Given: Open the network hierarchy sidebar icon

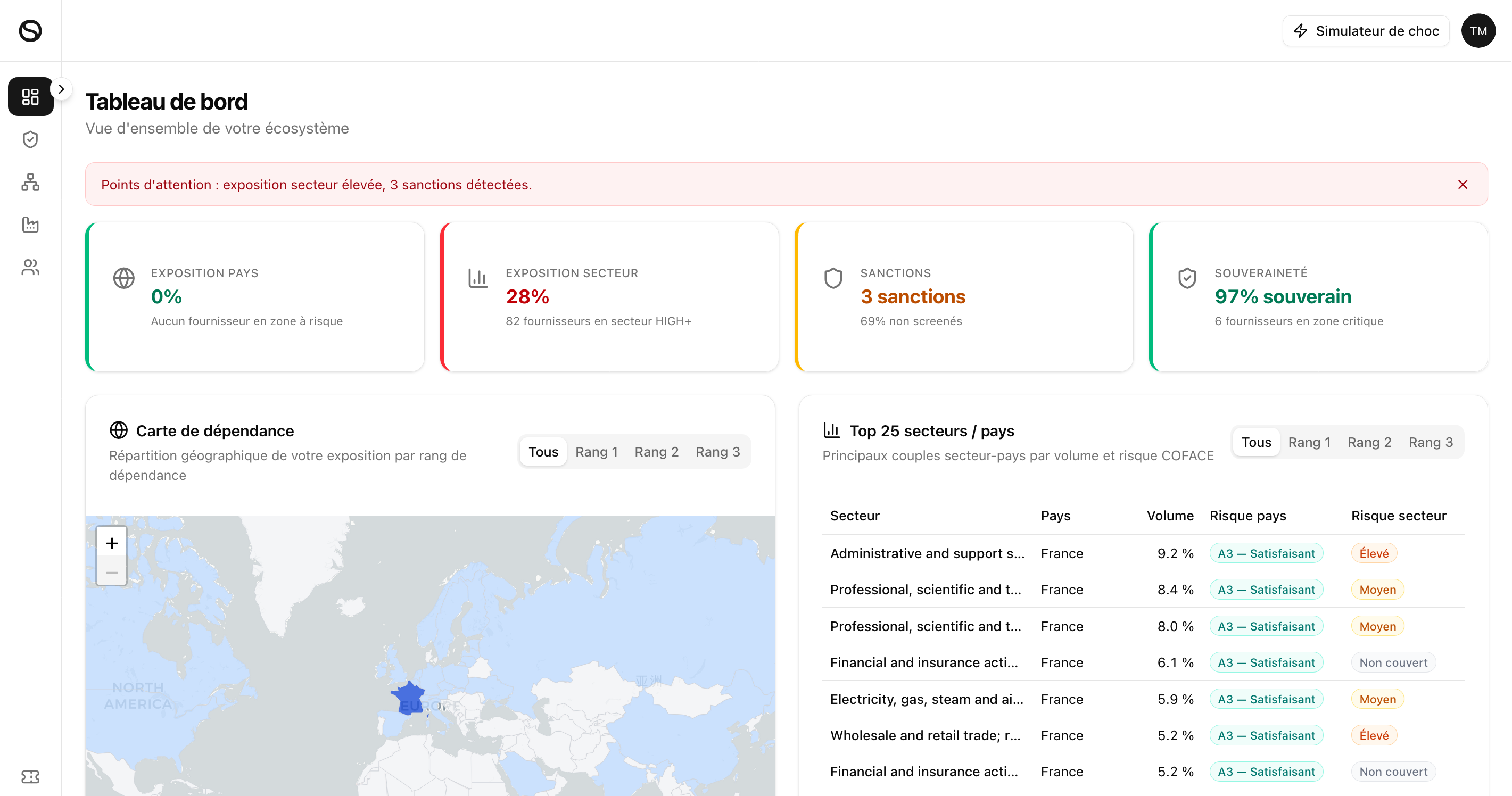Looking at the screenshot, I should pyautogui.click(x=30, y=182).
